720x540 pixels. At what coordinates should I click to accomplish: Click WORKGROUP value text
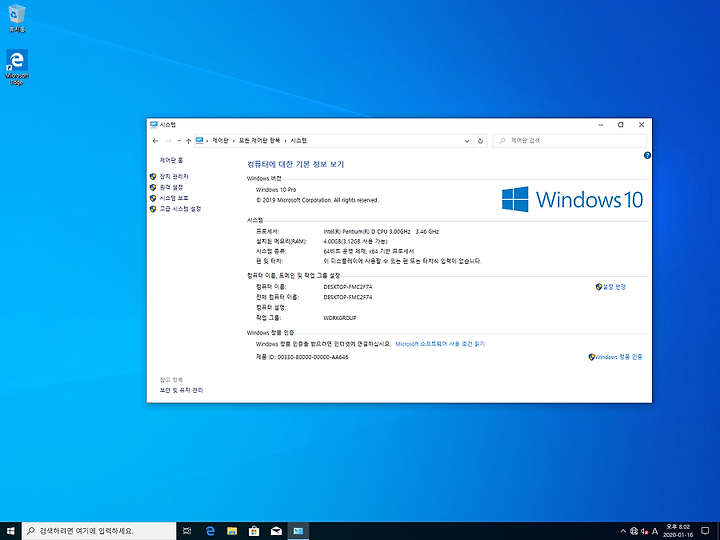click(340, 318)
